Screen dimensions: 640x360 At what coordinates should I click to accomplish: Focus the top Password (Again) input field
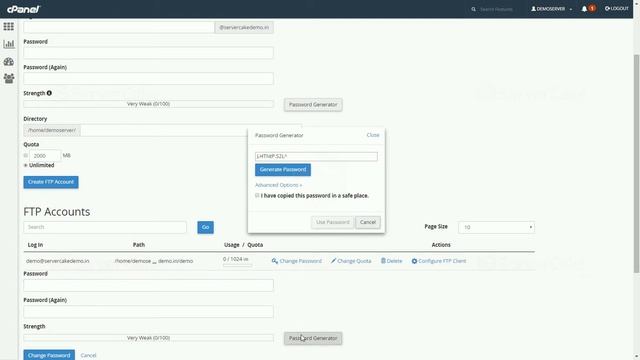click(149, 78)
